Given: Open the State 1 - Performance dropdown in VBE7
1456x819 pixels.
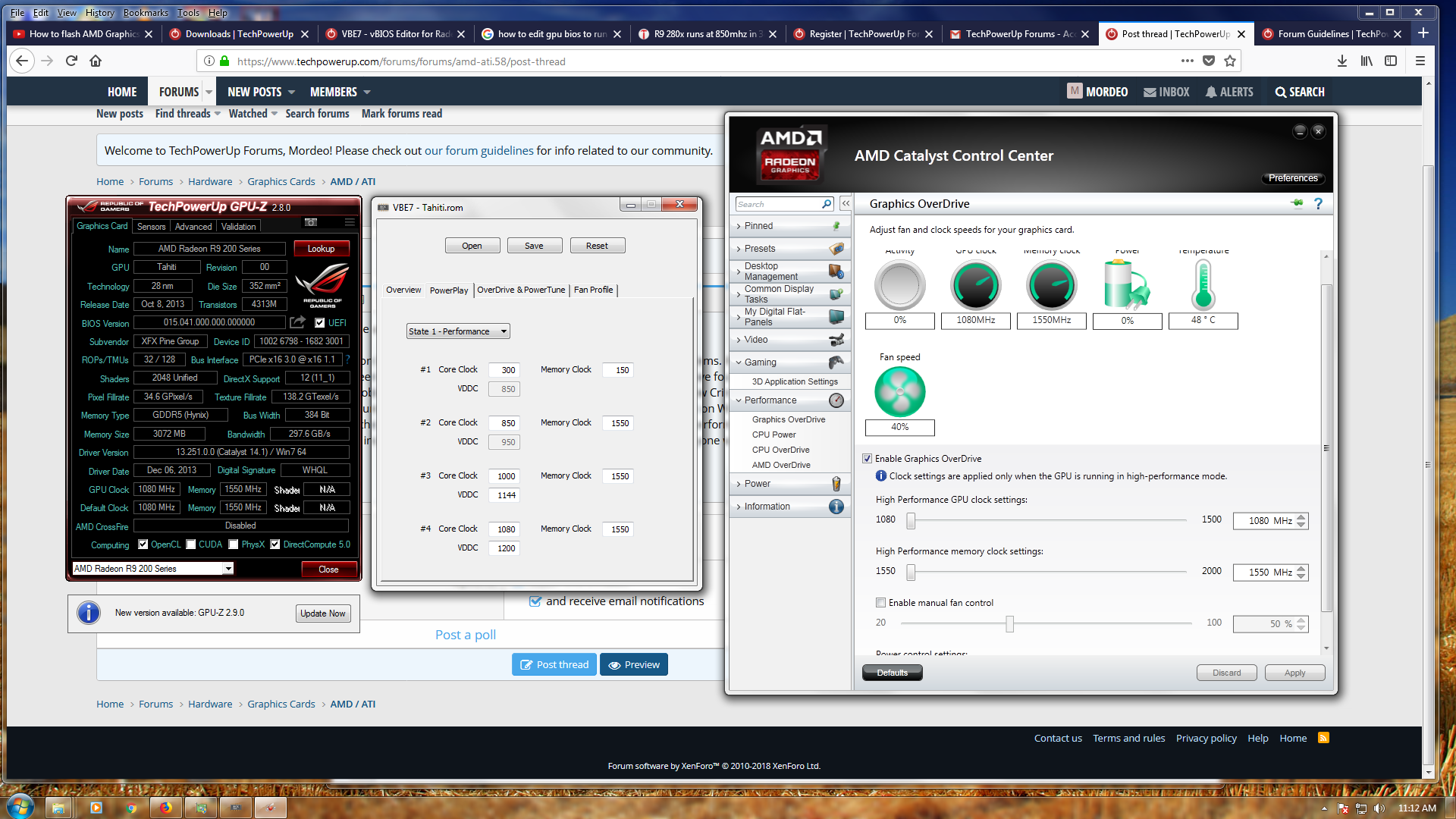Looking at the screenshot, I should click(x=458, y=331).
